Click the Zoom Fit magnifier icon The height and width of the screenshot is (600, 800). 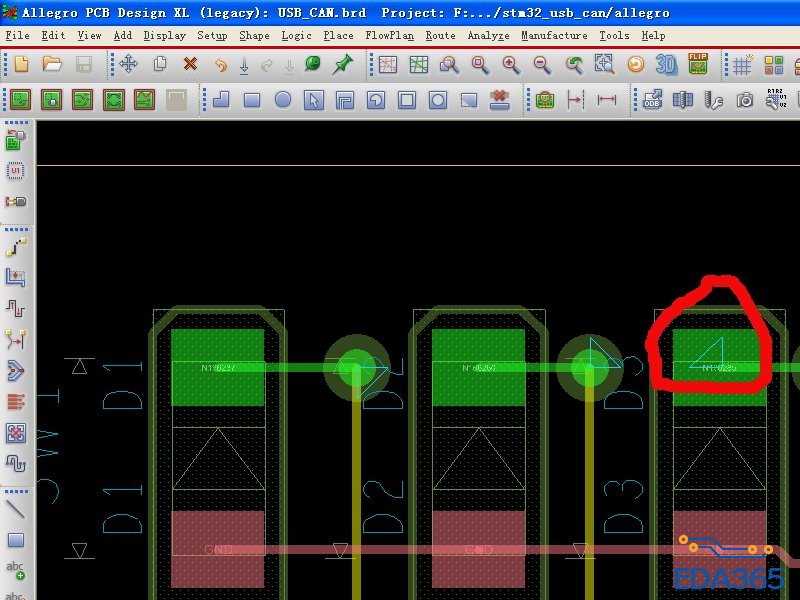pos(480,65)
